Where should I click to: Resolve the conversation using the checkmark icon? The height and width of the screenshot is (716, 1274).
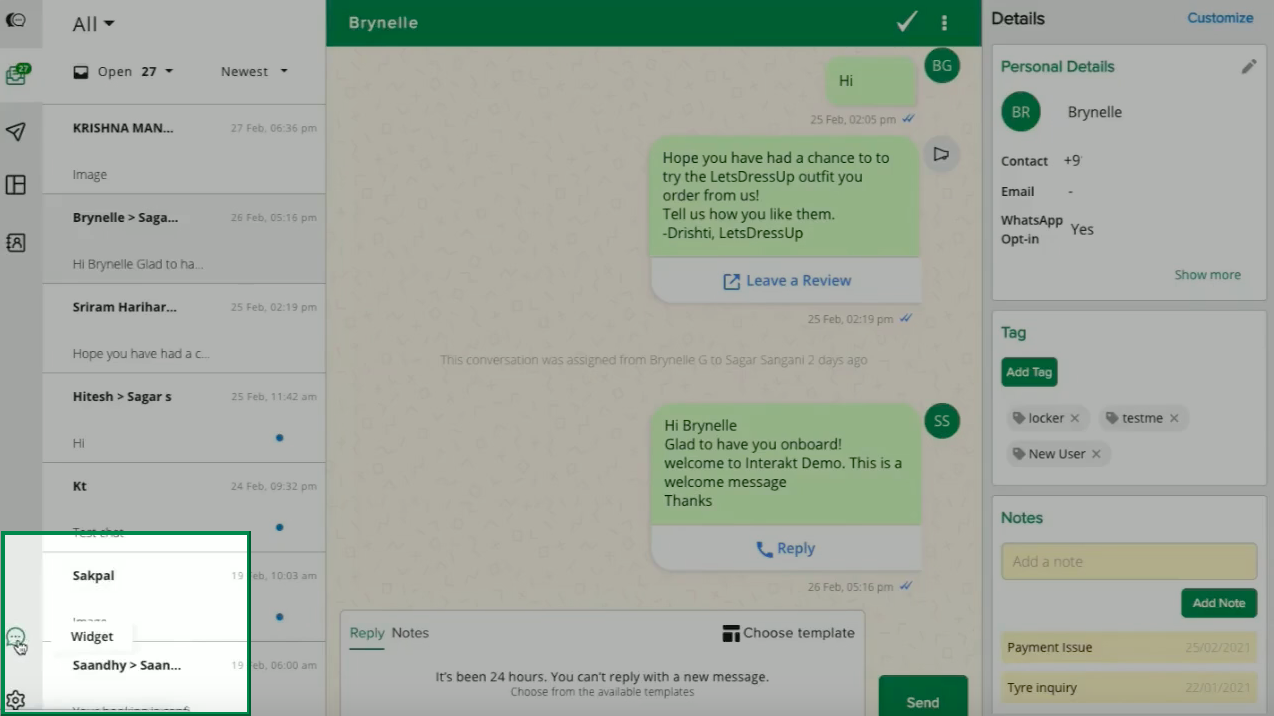point(906,21)
